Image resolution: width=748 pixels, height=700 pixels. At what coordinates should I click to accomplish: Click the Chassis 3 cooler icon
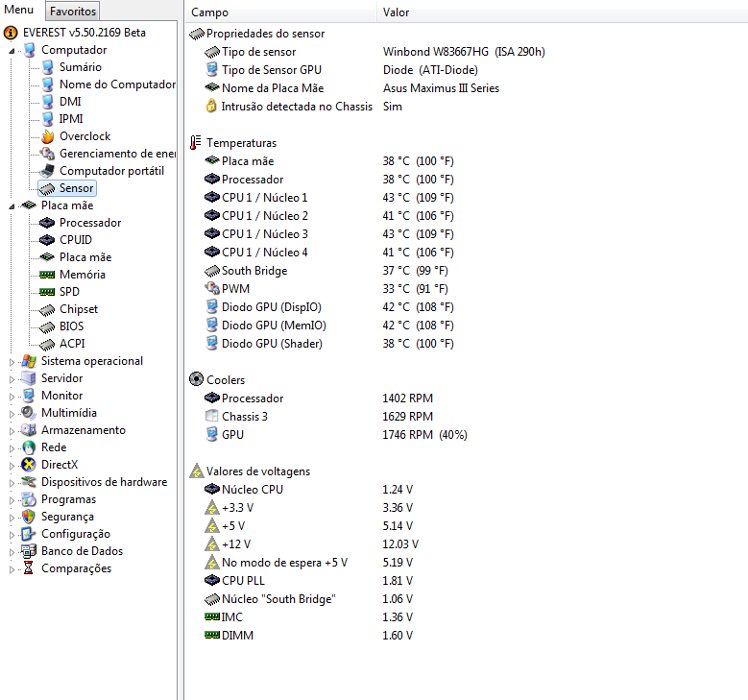click(211, 416)
